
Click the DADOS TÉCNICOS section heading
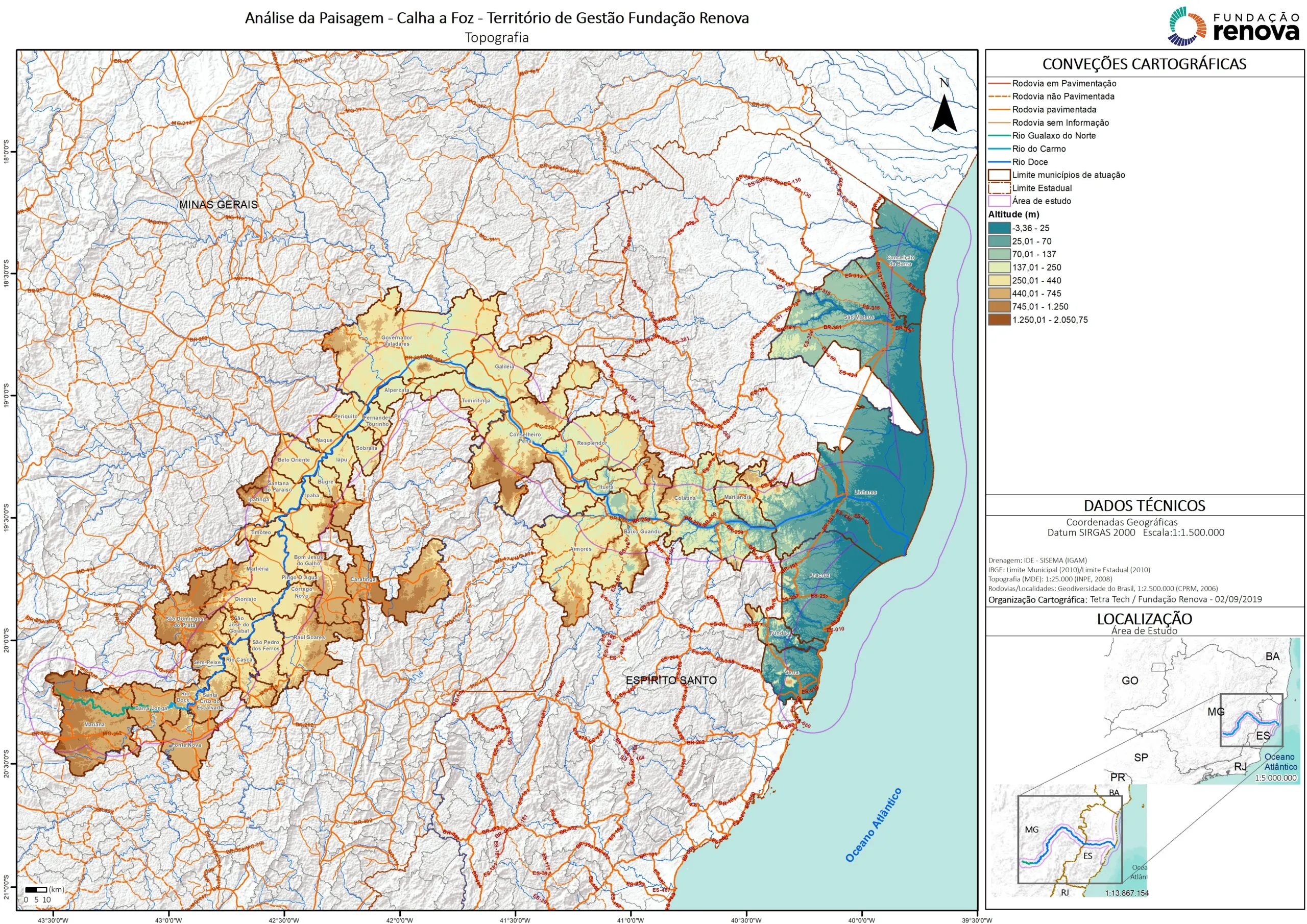click(x=1144, y=505)
